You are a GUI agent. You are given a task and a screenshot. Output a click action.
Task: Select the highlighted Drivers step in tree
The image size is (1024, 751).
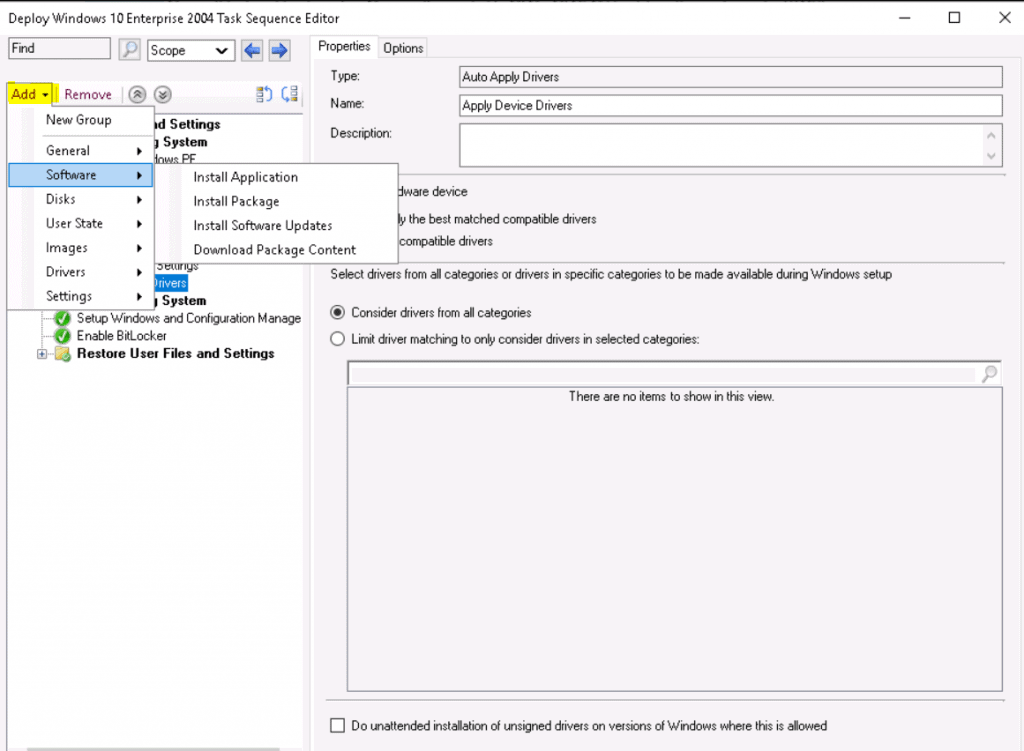pyautogui.click(x=171, y=283)
